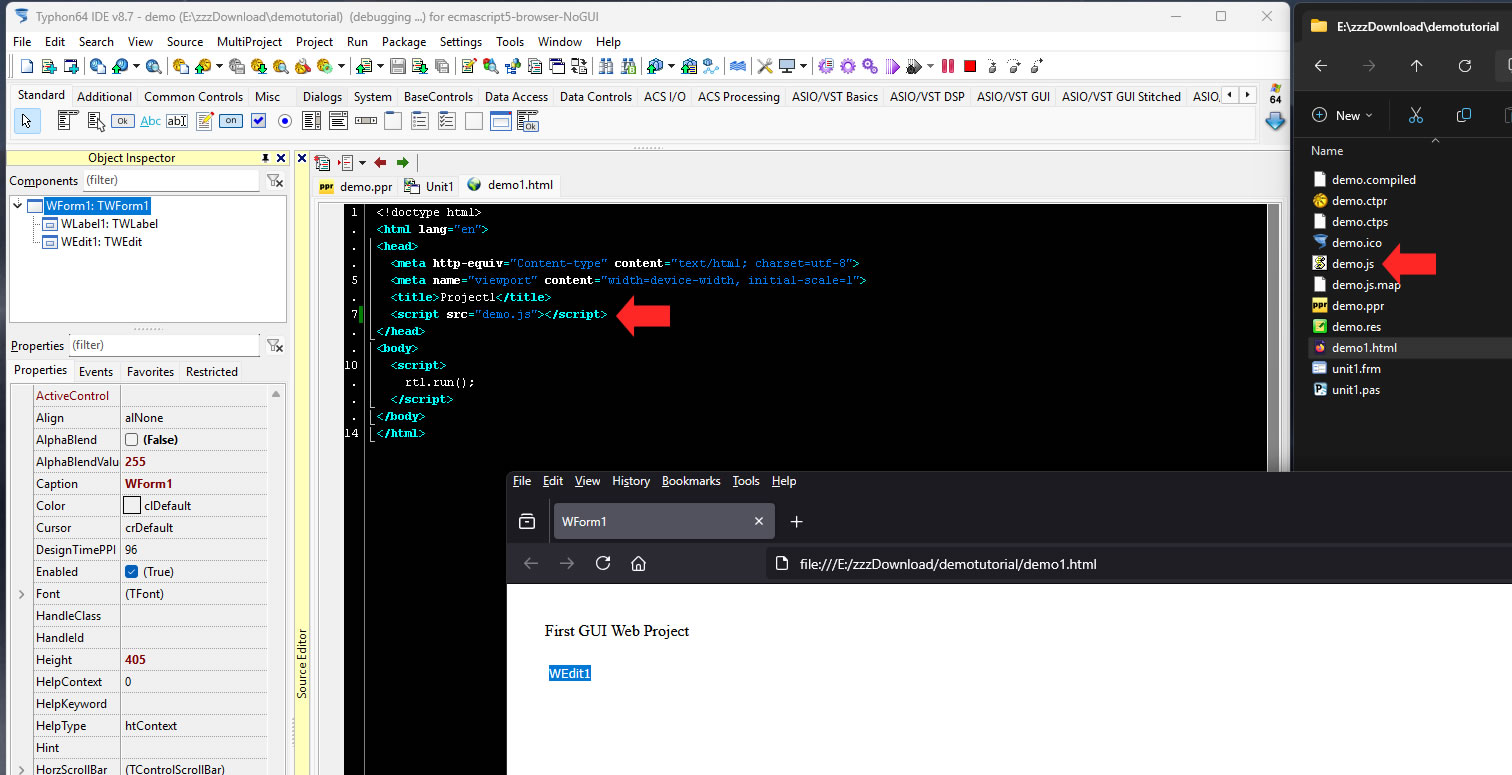1512x775 pixels.
Task: Click the filter icon beside Properties filter
Action: pyautogui.click(x=274, y=346)
